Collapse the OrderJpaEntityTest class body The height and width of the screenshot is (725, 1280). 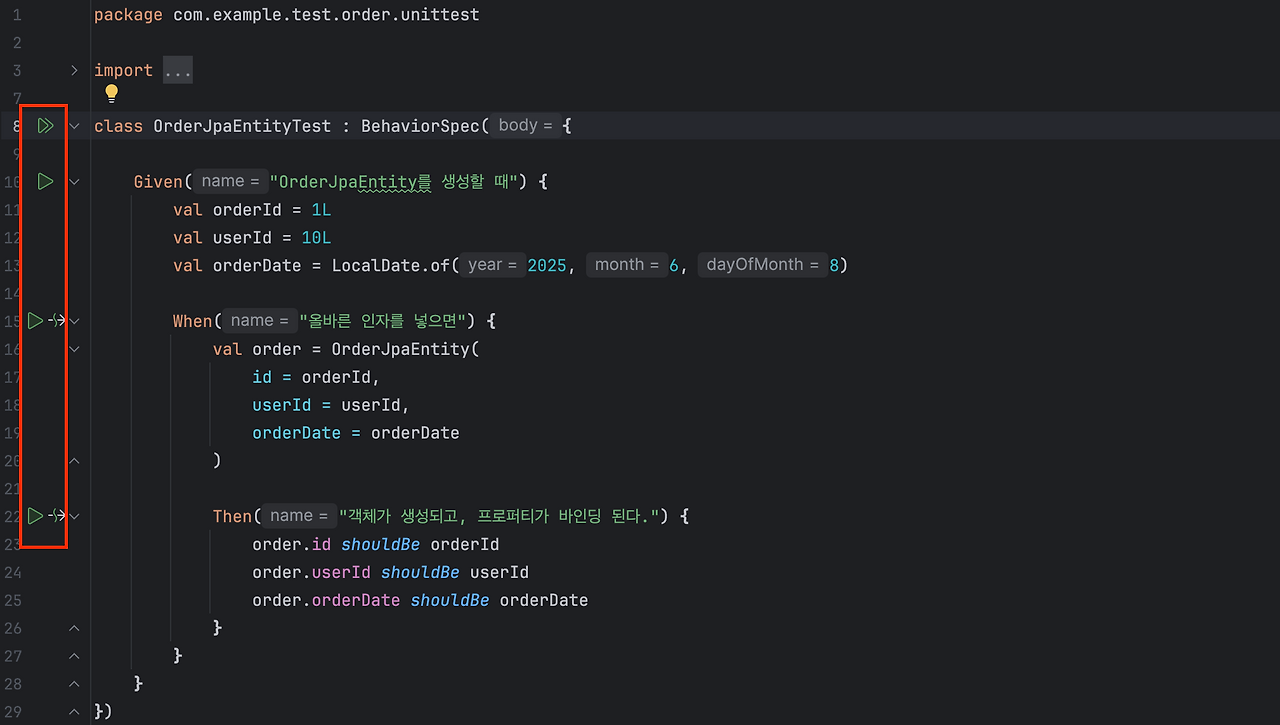click(74, 126)
